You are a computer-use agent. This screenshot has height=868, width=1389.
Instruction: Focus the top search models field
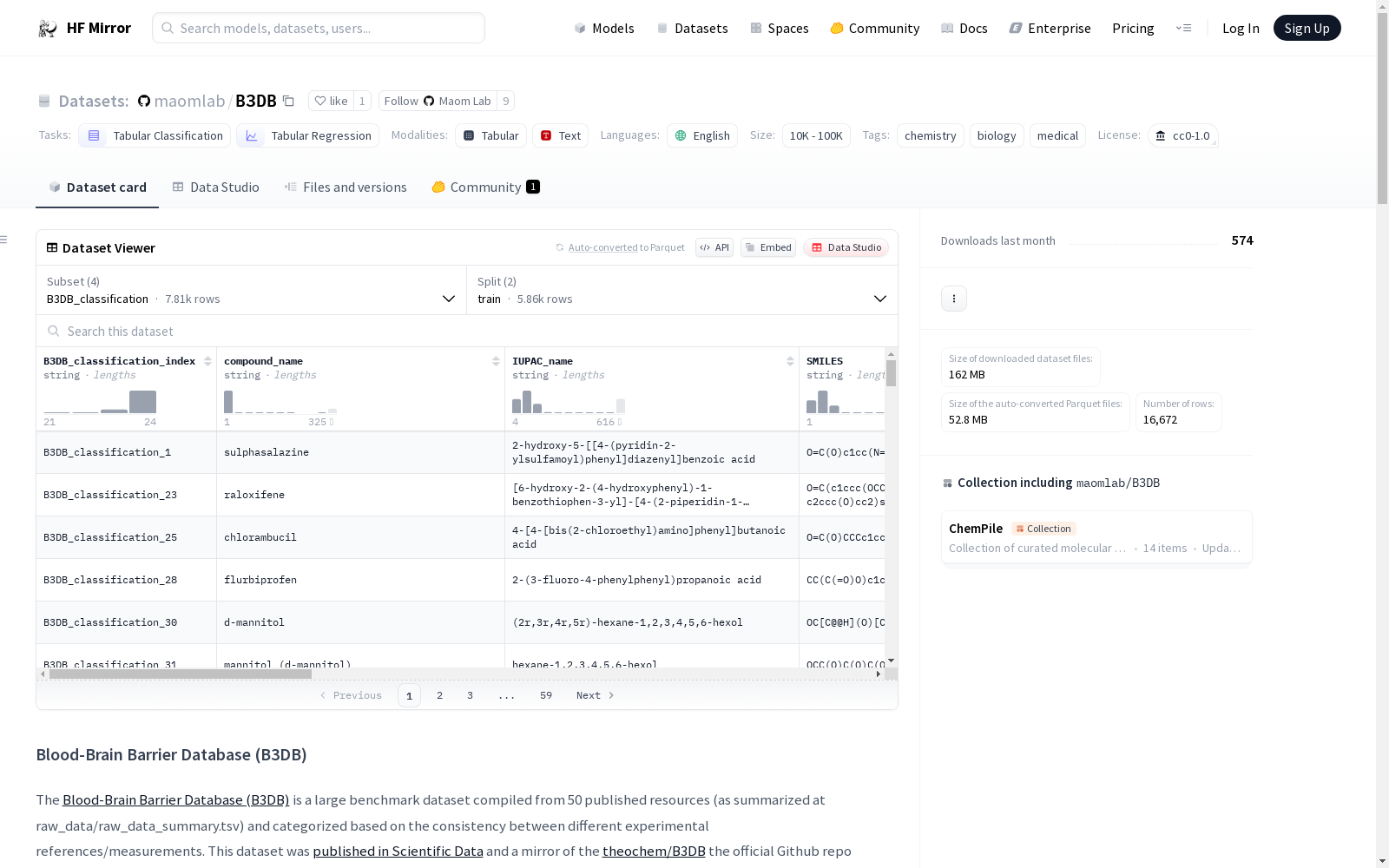pos(319,28)
